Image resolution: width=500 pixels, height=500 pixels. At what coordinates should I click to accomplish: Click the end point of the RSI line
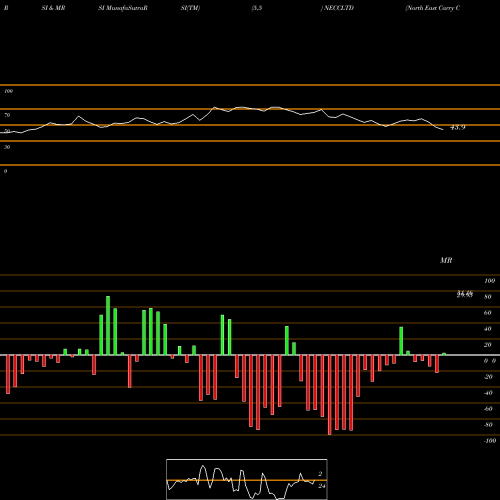(443, 129)
